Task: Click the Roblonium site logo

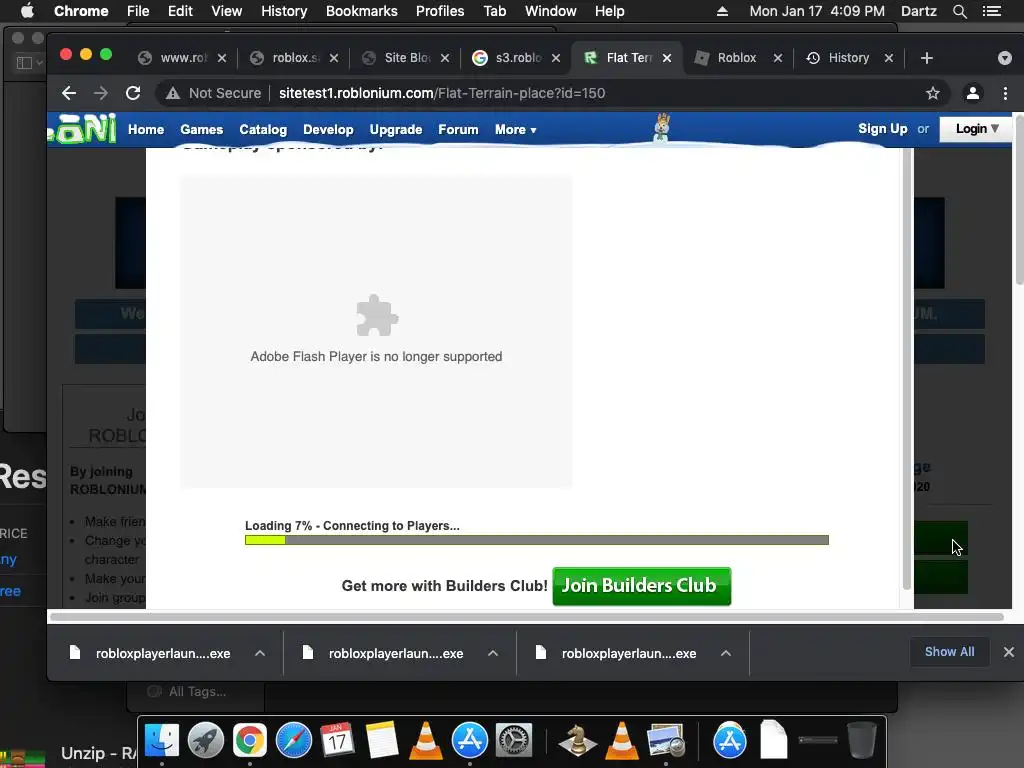Action: pos(82,129)
